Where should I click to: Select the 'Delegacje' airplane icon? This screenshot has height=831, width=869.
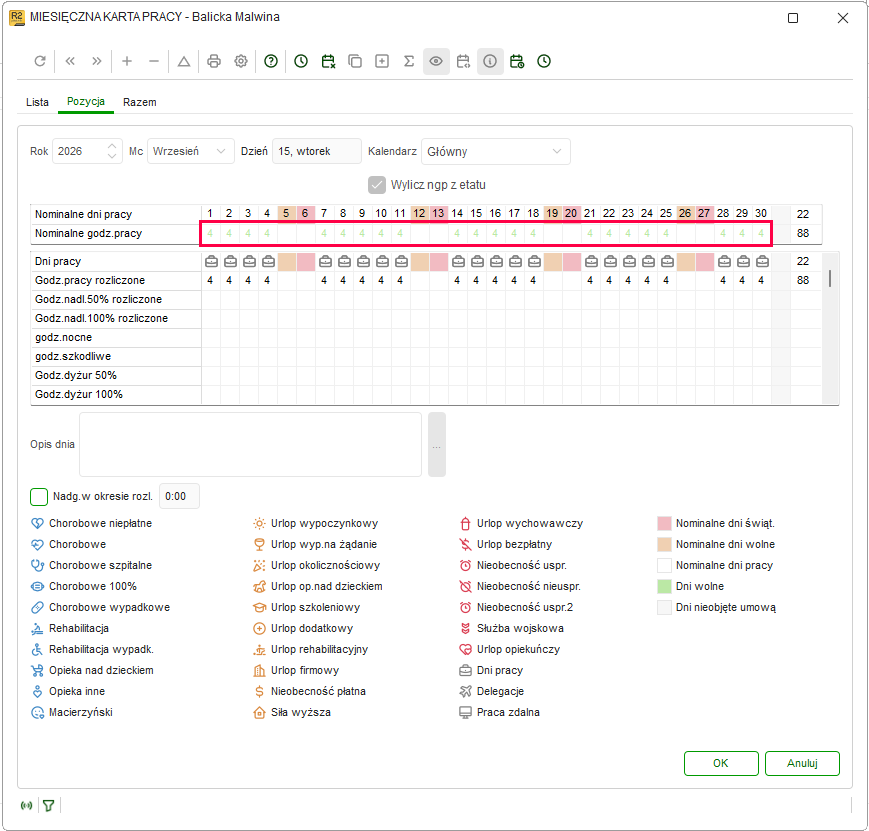click(x=466, y=691)
